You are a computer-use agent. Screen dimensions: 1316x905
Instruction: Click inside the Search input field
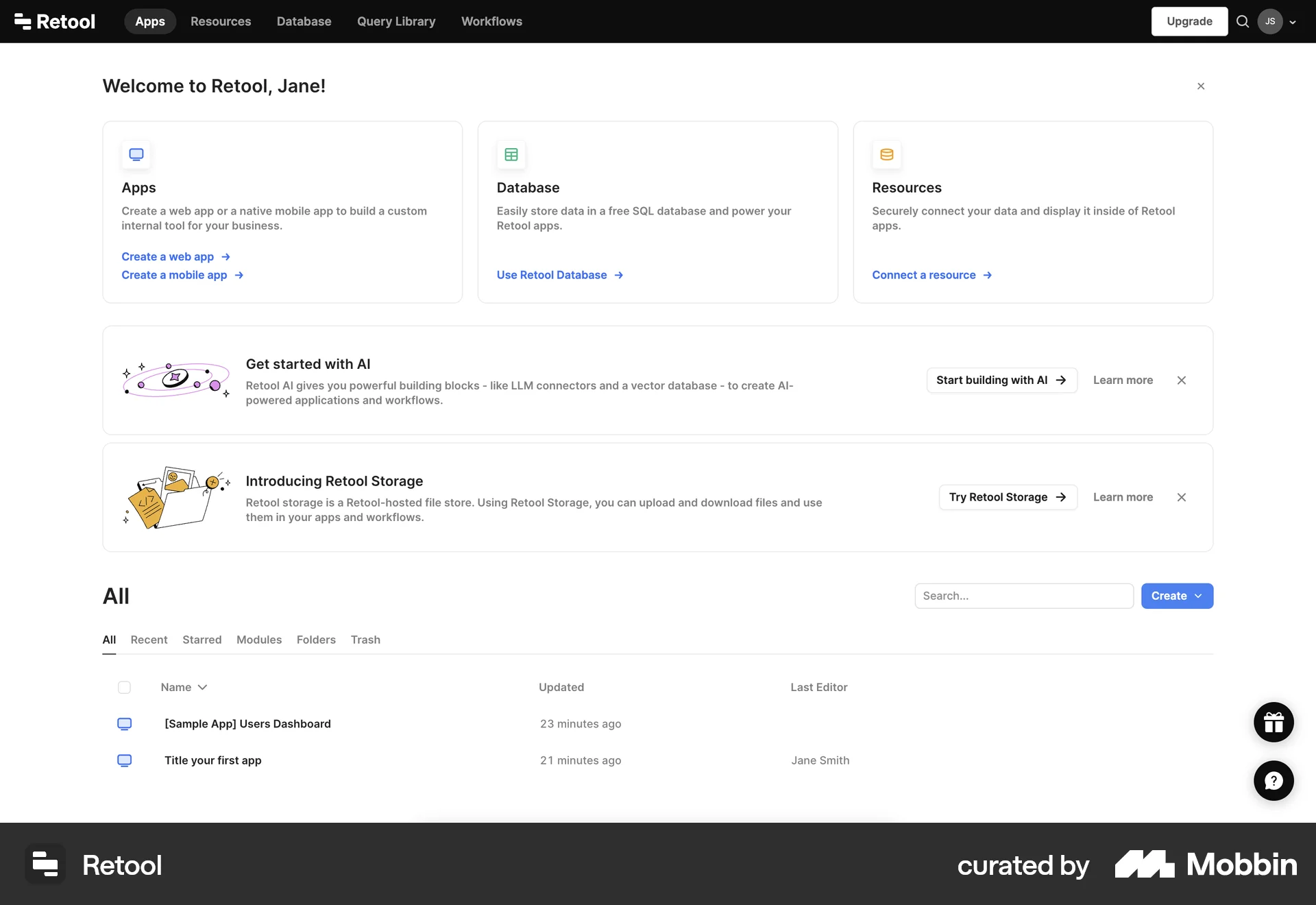point(1023,596)
